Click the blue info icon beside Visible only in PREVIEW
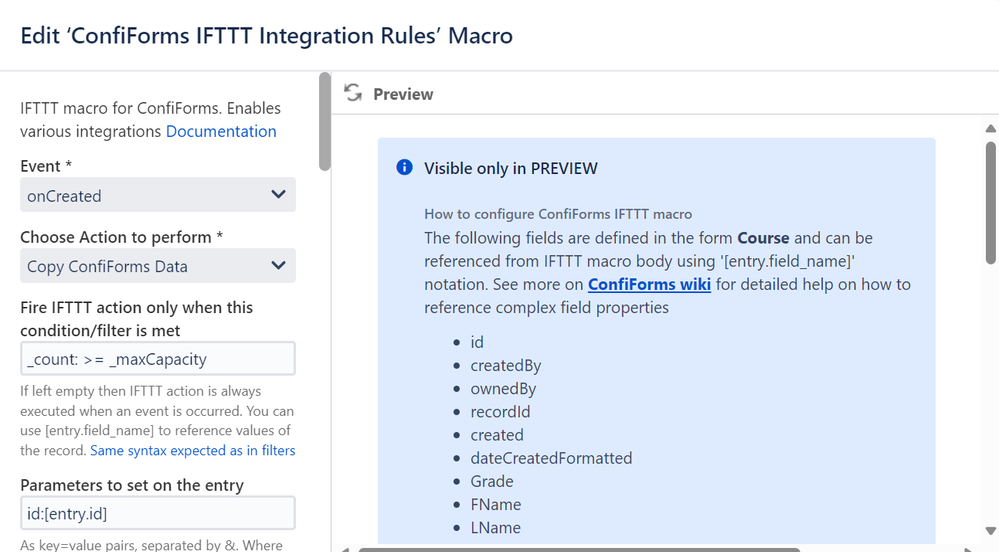Viewport: 999px width, 552px height. coord(404,168)
